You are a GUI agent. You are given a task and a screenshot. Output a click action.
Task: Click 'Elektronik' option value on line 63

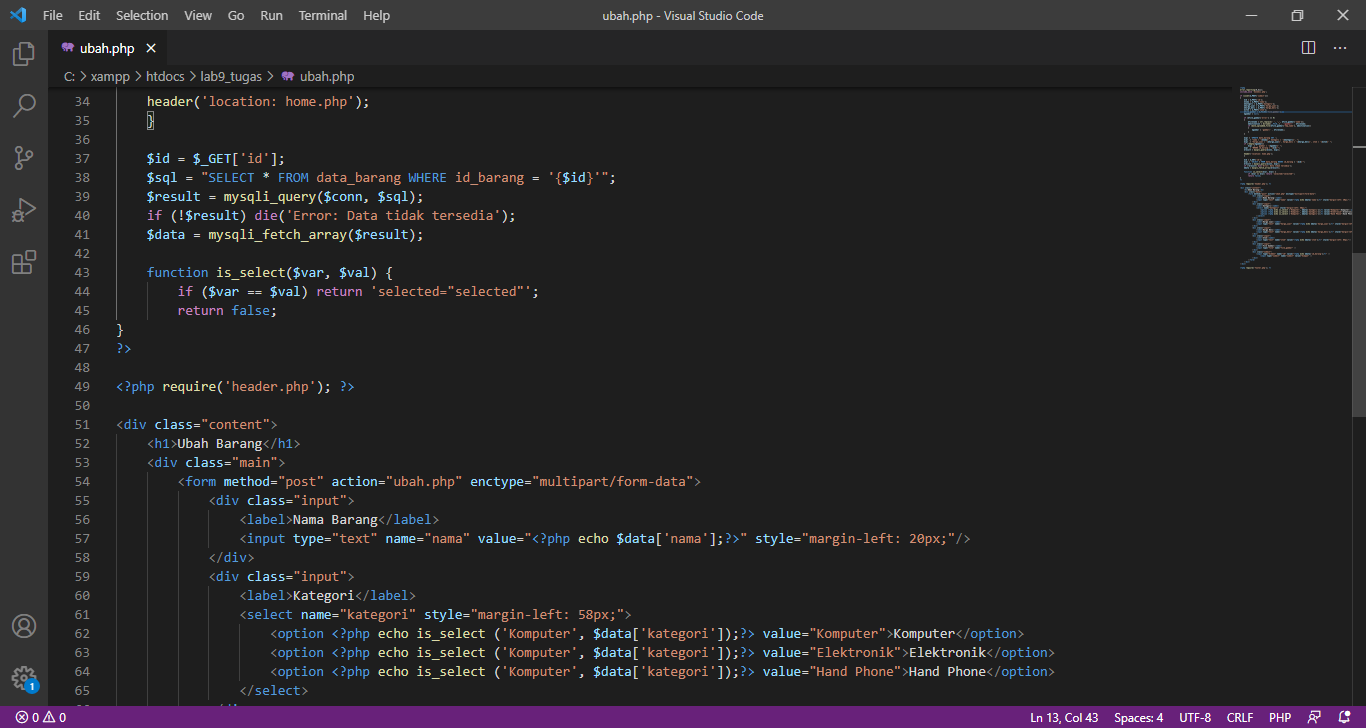[855, 652]
